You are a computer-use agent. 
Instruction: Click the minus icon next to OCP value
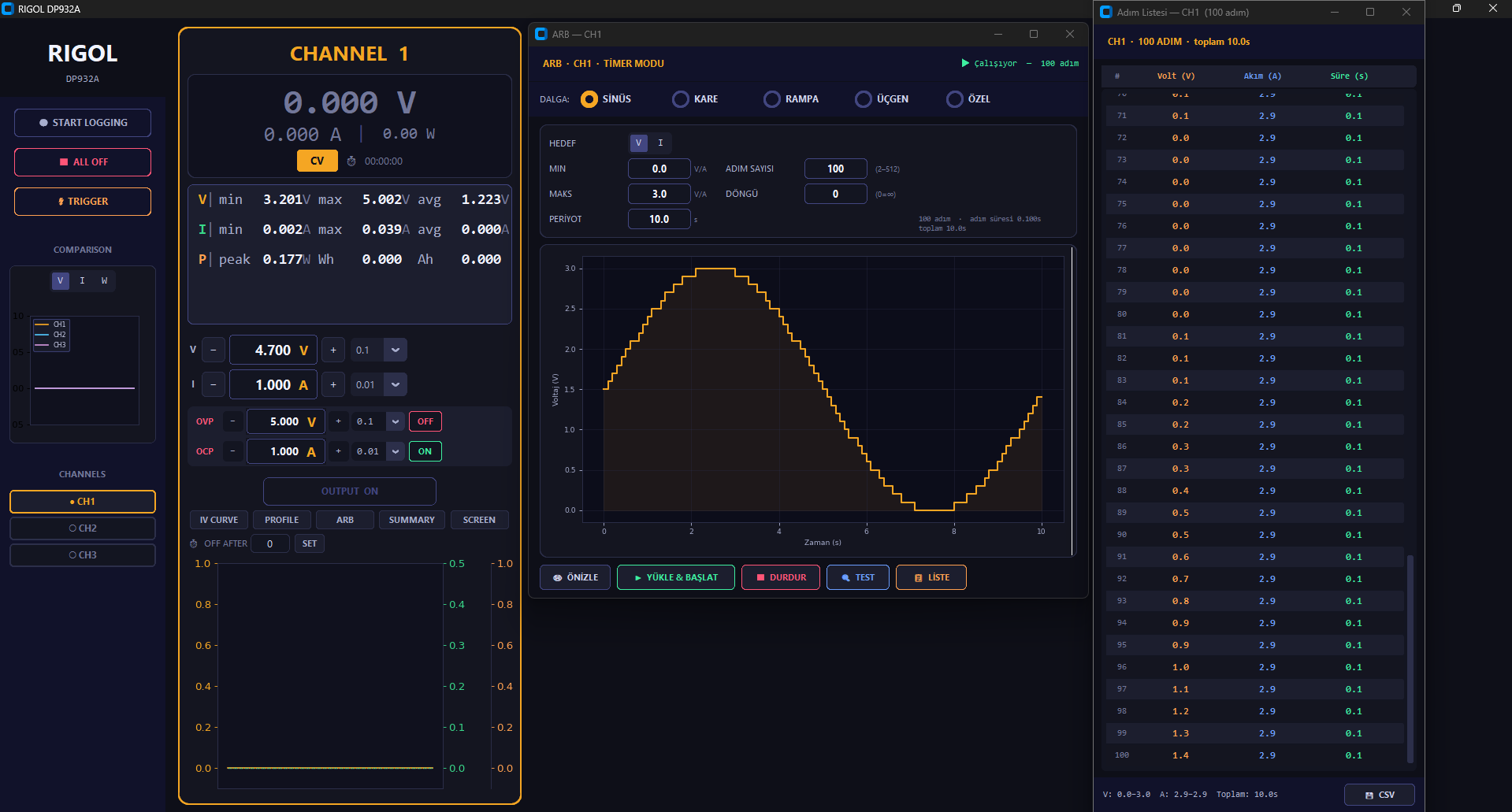232,451
